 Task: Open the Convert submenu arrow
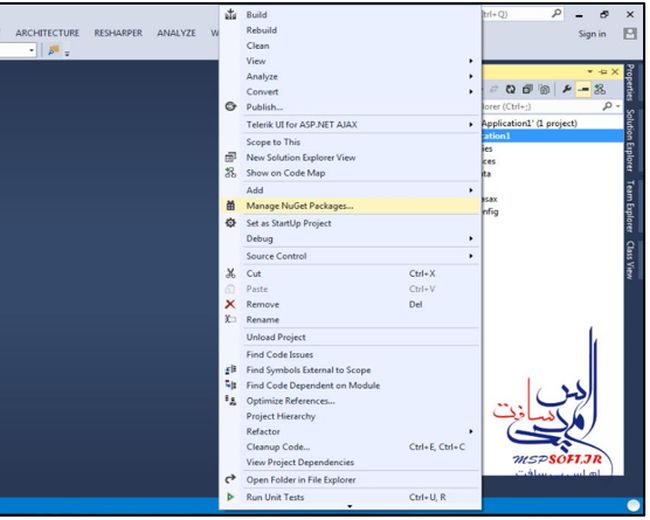471,92
